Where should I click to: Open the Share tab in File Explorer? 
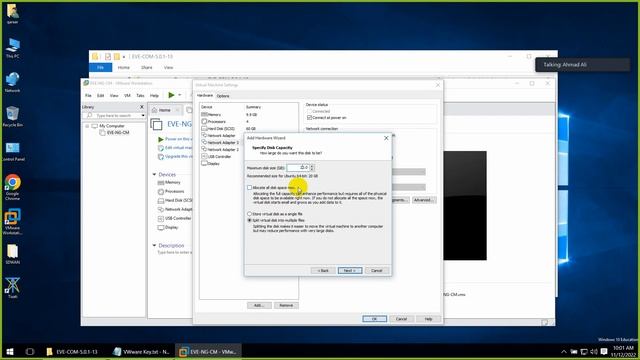(x=147, y=67)
